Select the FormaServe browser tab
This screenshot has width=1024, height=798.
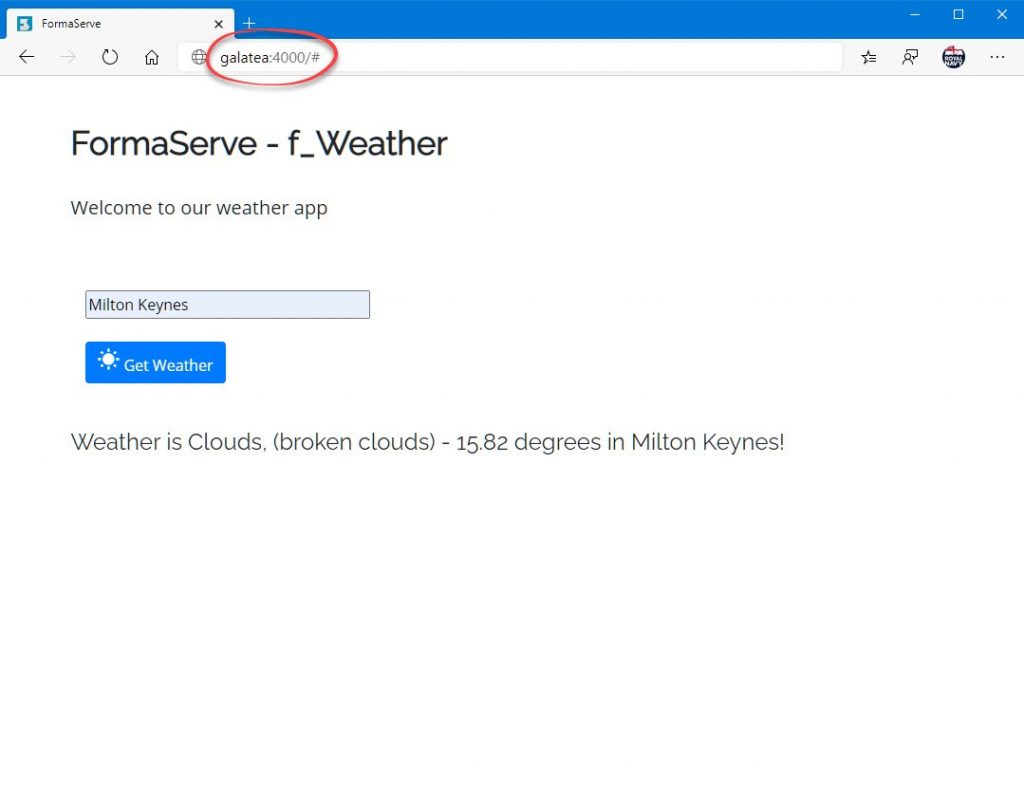tap(110, 23)
